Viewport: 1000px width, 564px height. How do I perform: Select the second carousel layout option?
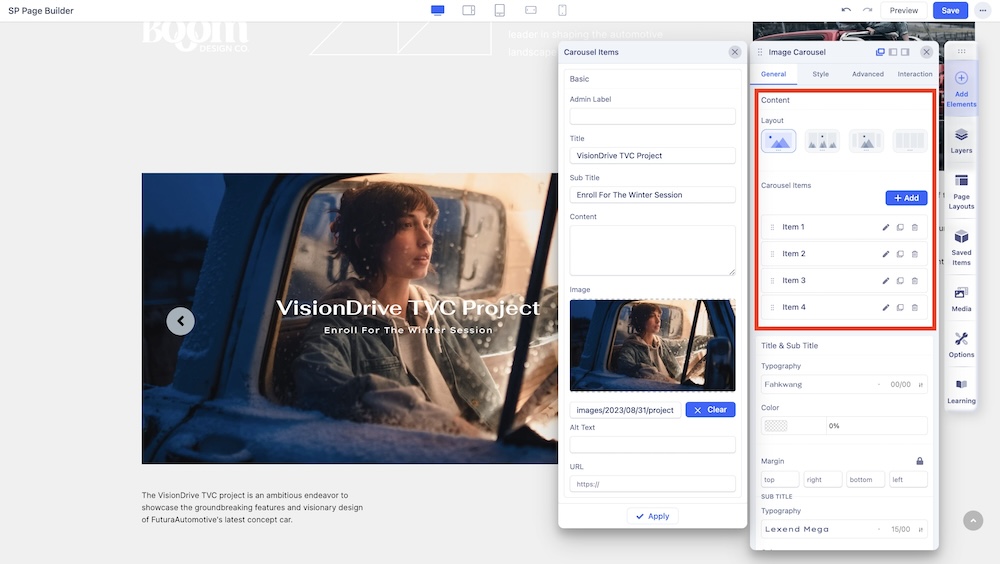coord(822,141)
